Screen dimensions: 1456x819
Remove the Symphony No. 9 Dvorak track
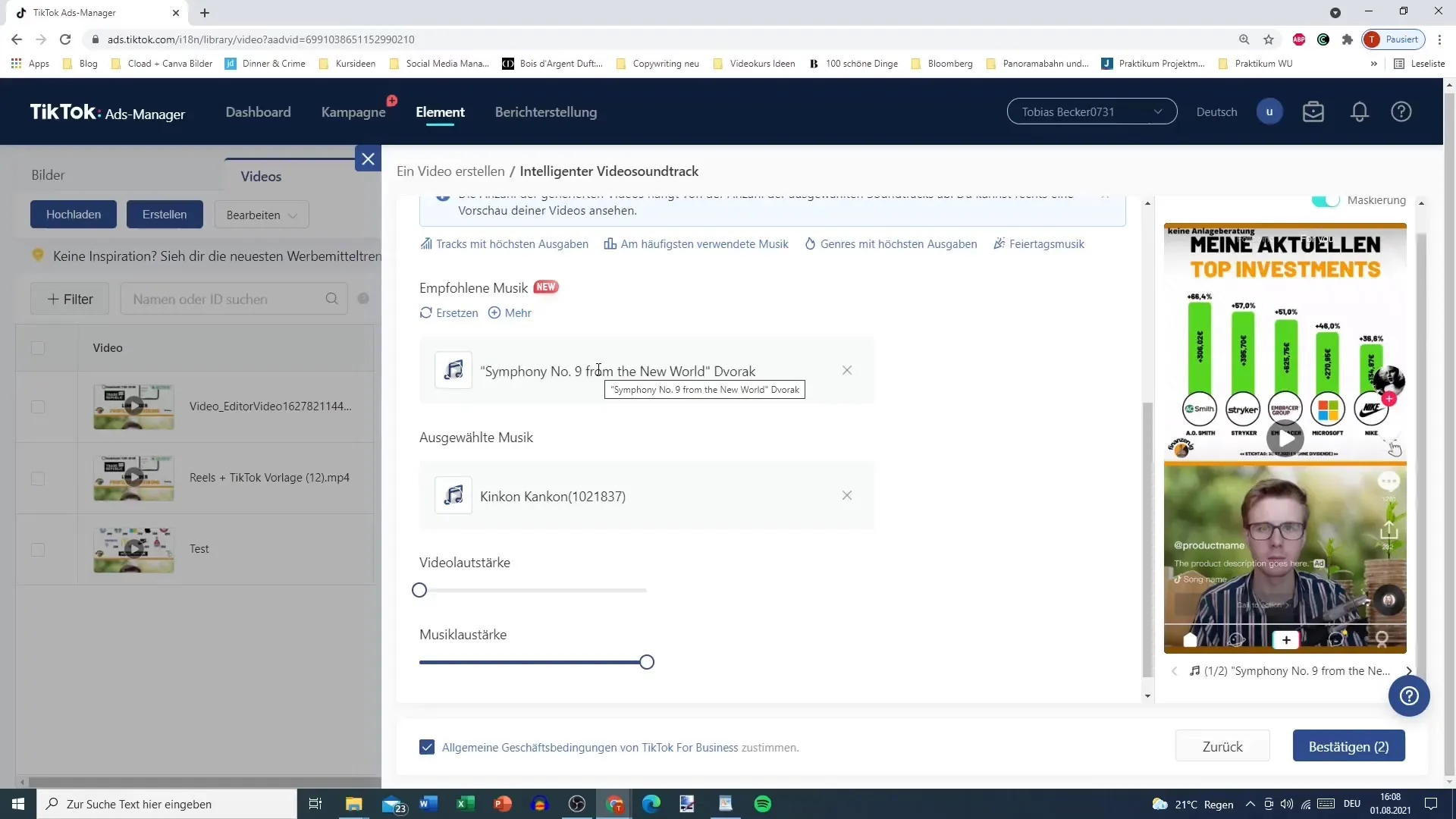pos(847,371)
